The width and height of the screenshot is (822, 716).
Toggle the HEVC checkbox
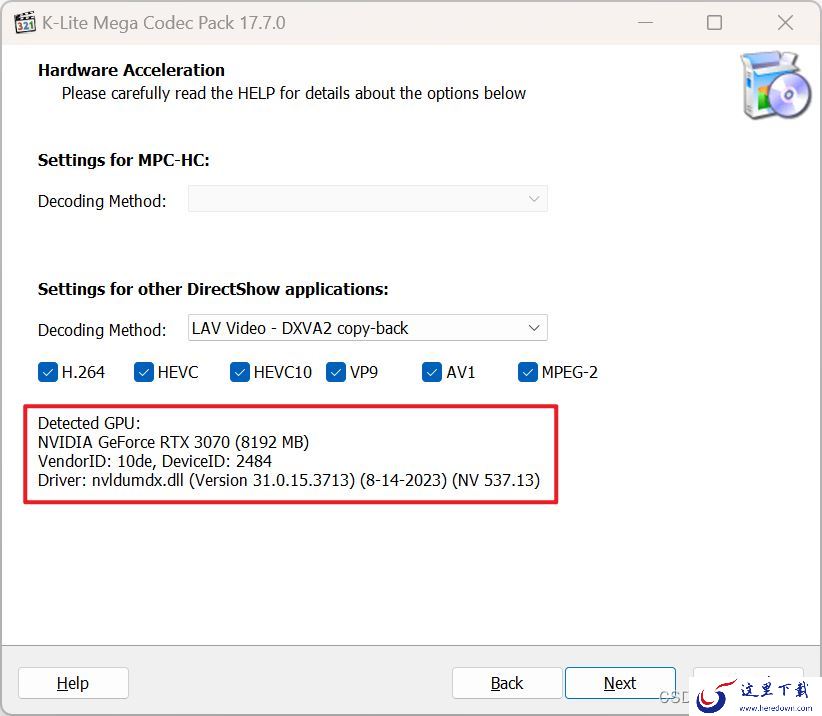pos(144,372)
